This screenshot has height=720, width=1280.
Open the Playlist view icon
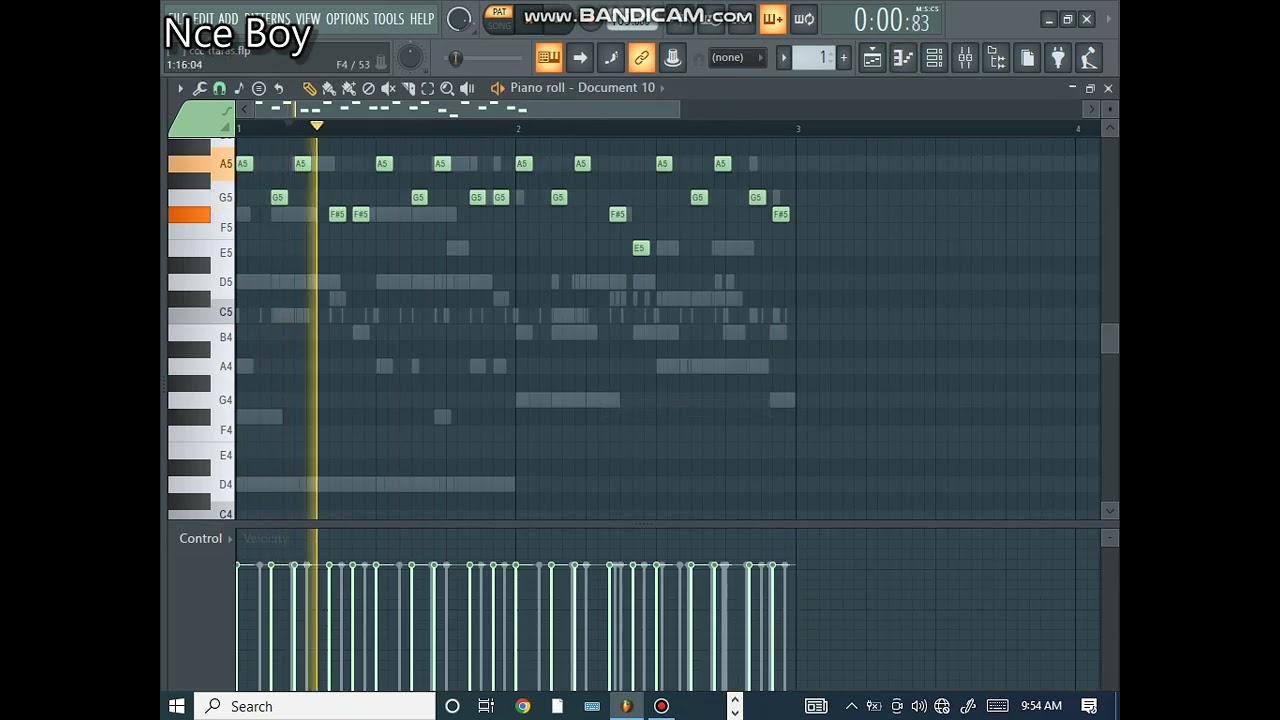pyautogui.click(x=872, y=58)
